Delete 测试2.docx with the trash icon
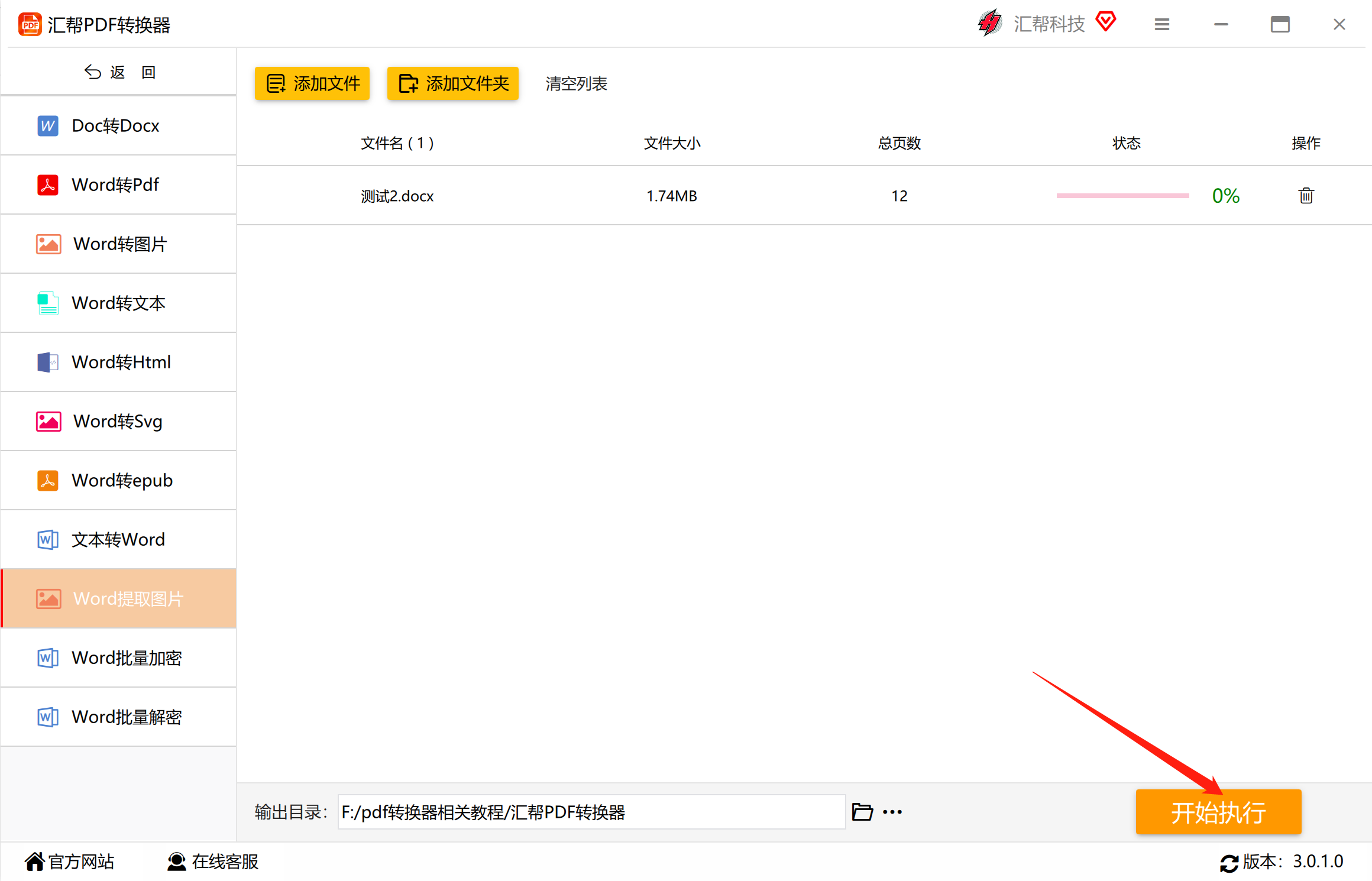The width and height of the screenshot is (1372, 881). pos(1306,196)
